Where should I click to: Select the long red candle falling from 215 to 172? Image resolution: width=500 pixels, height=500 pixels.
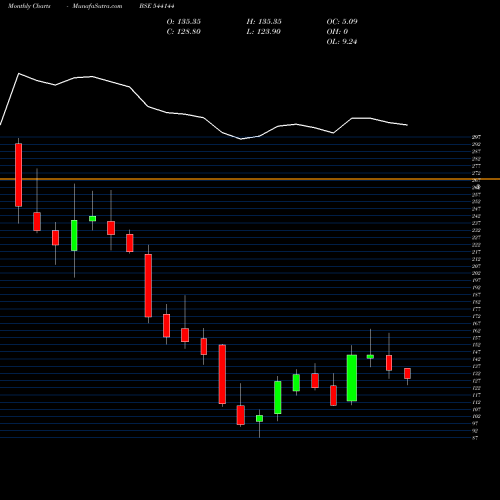click(148, 286)
